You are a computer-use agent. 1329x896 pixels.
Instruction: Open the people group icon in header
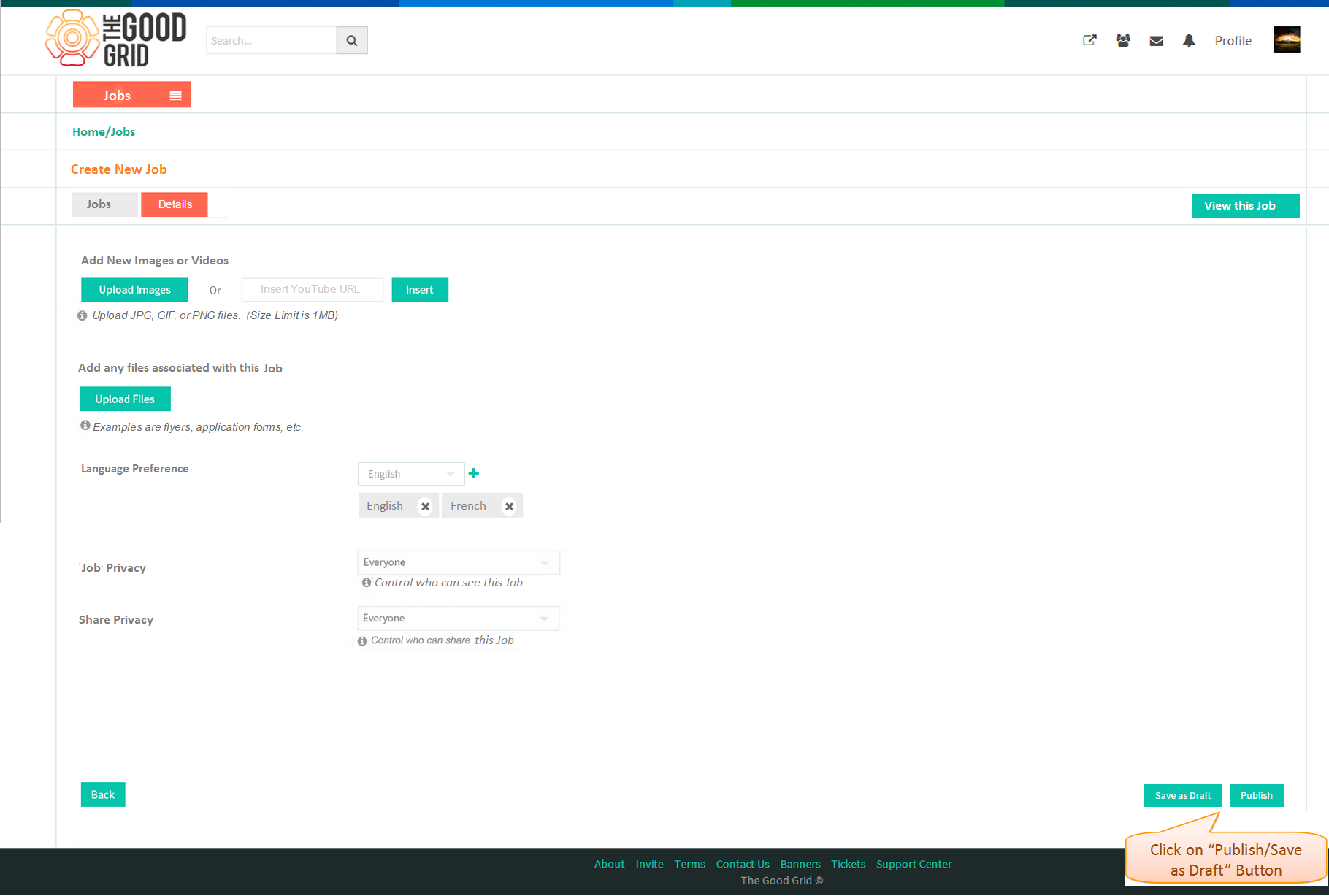[1123, 40]
